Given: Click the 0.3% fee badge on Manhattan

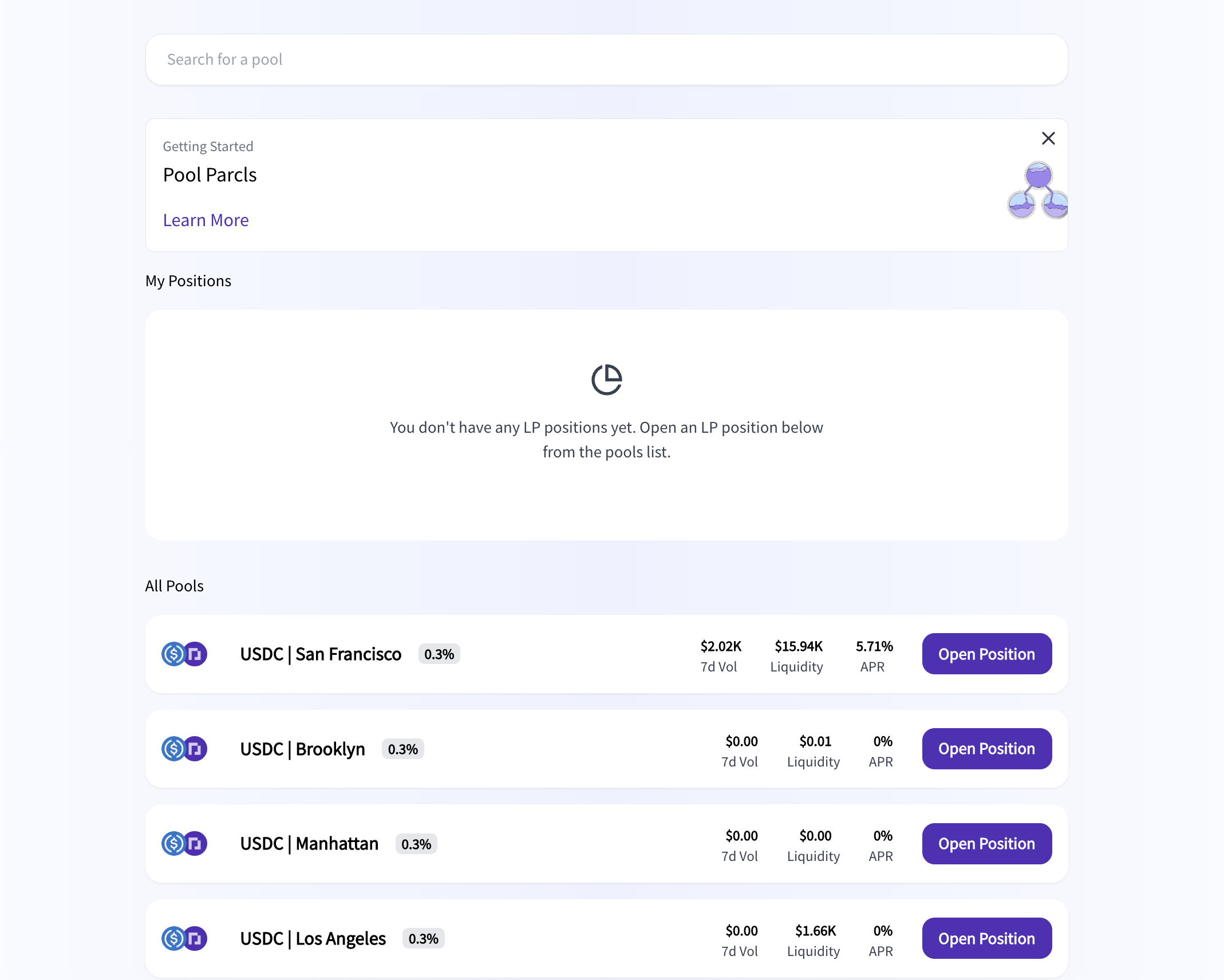Looking at the screenshot, I should (416, 844).
